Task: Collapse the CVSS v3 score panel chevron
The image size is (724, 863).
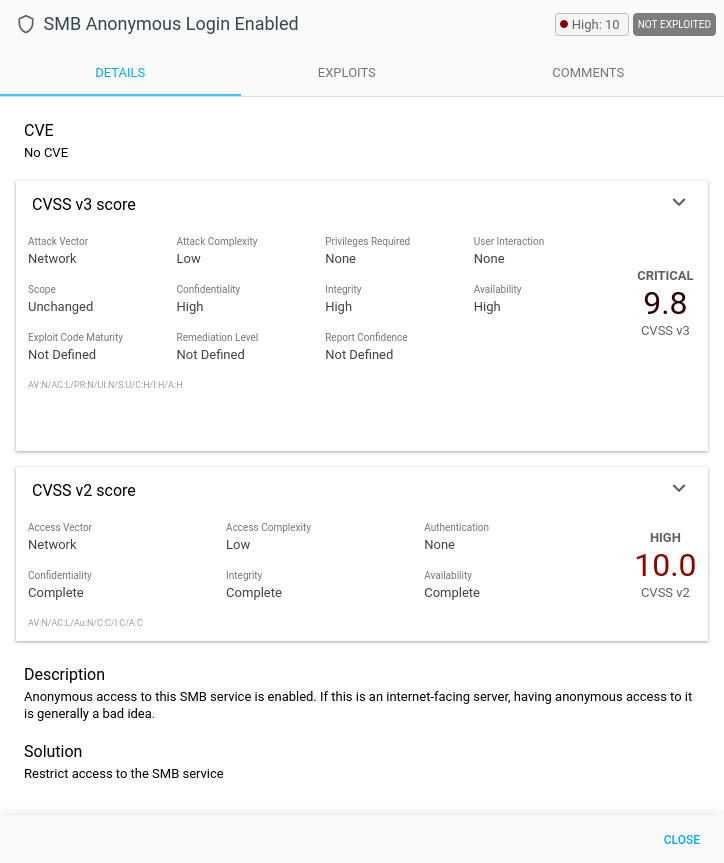Action: click(x=679, y=203)
